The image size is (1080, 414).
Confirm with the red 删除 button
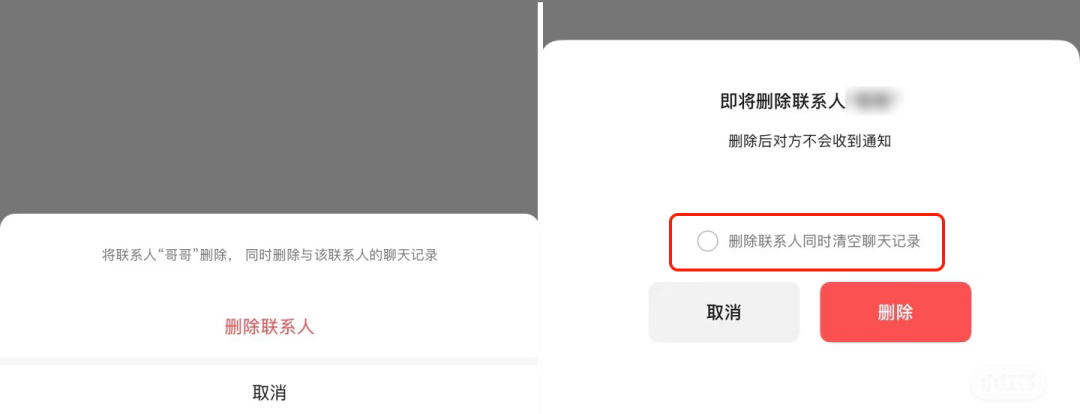coord(895,312)
